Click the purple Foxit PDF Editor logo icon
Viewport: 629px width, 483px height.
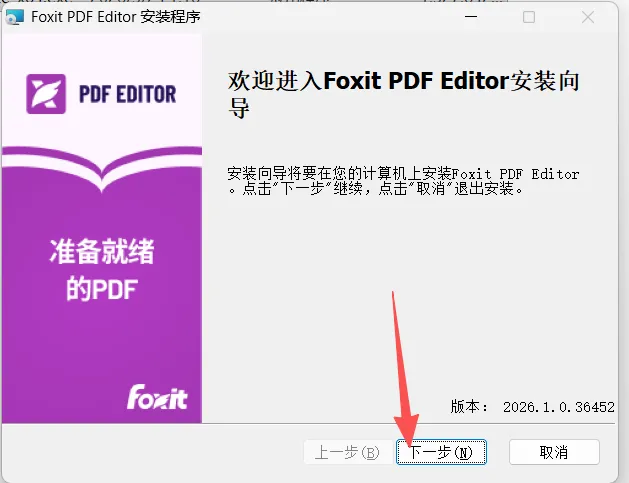click(x=46, y=94)
